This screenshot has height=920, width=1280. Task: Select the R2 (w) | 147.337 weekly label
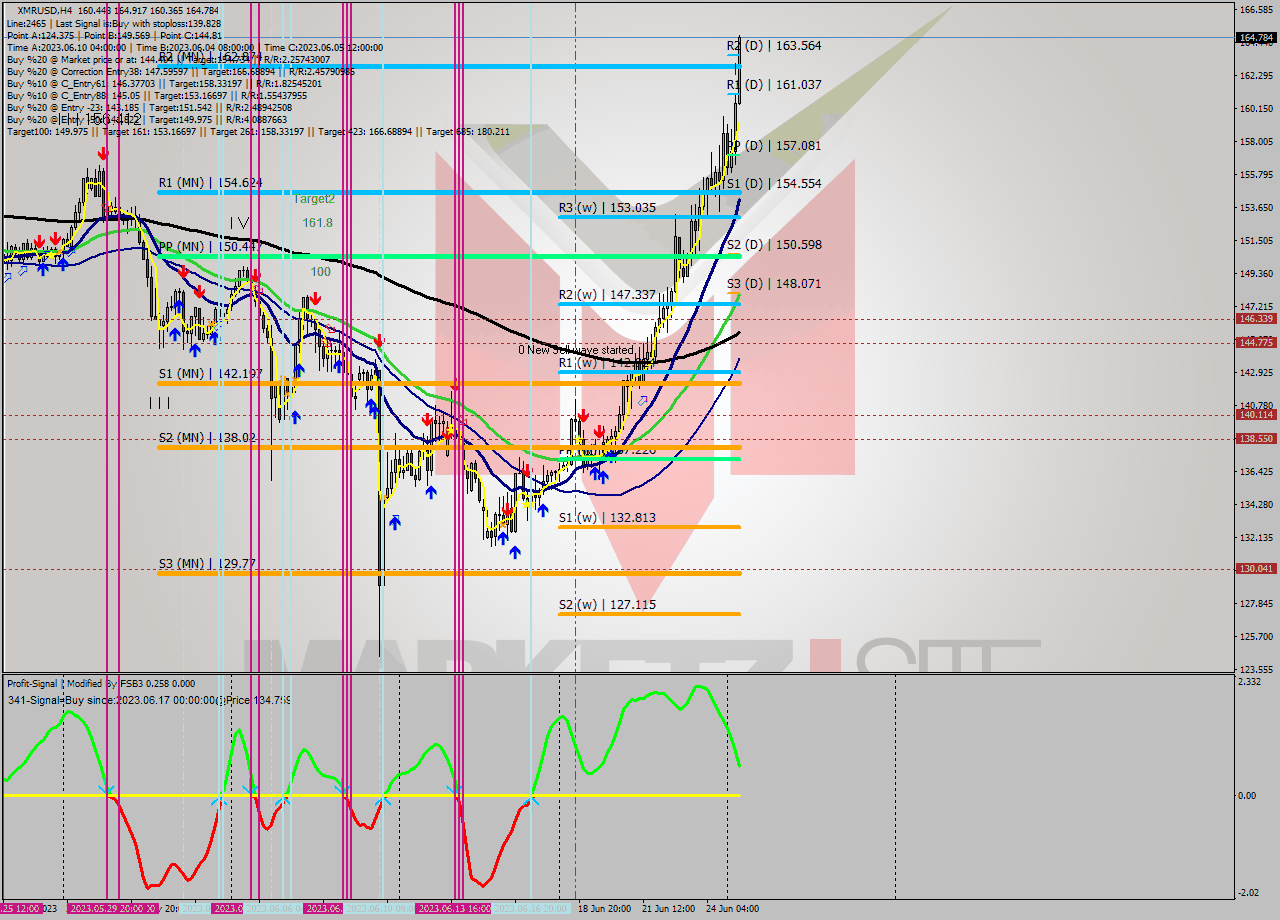point(607,295)
